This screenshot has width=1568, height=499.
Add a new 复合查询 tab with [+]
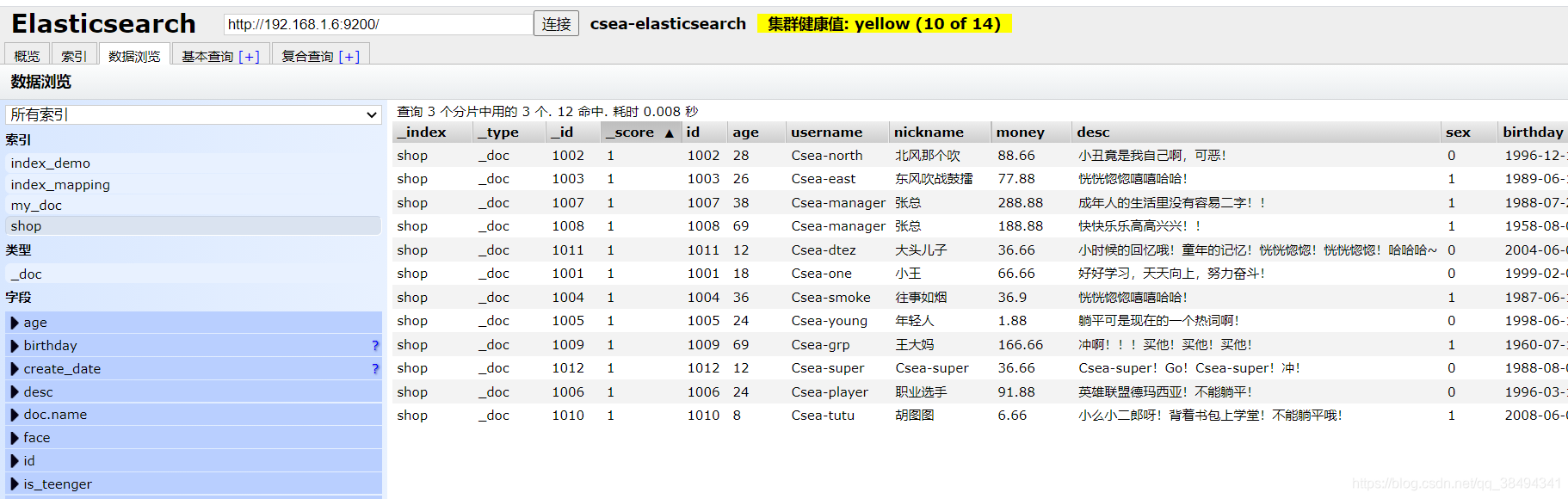pyautogui.click(x=349, y=57)
